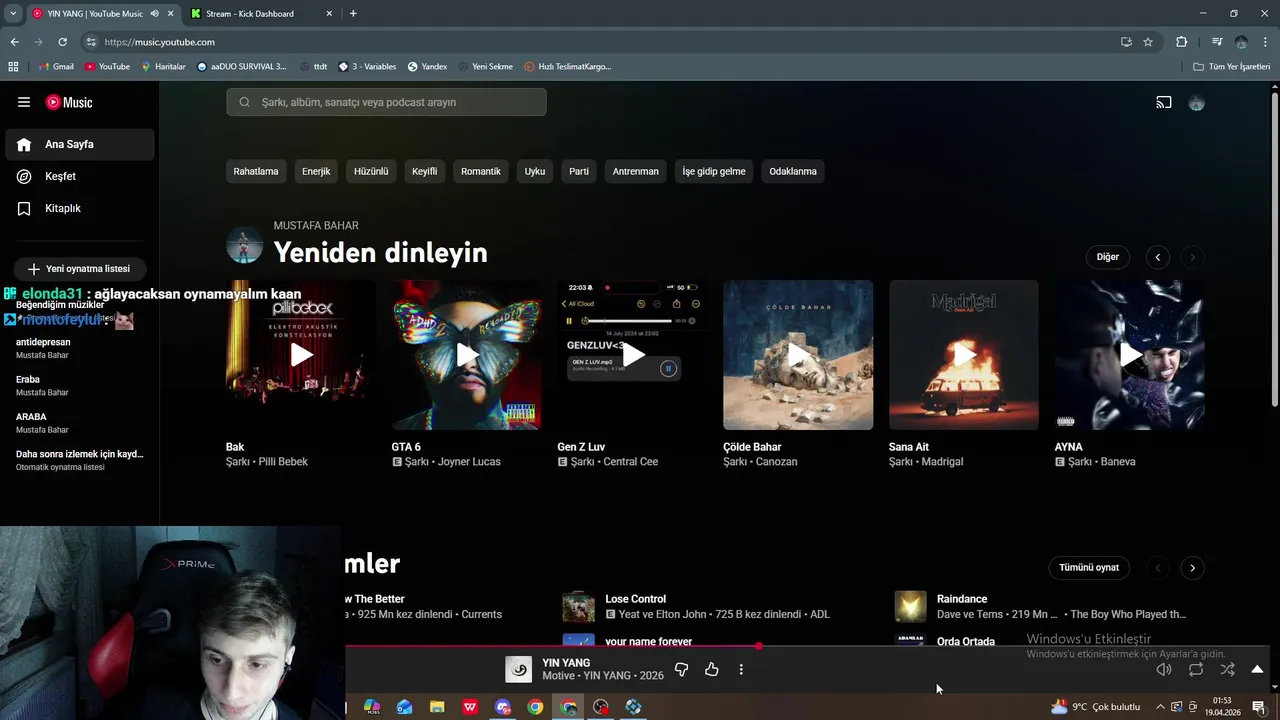Open the ARABA playlist in sidebar
This screenshot has width=1280, height=720.
[80, 422]
